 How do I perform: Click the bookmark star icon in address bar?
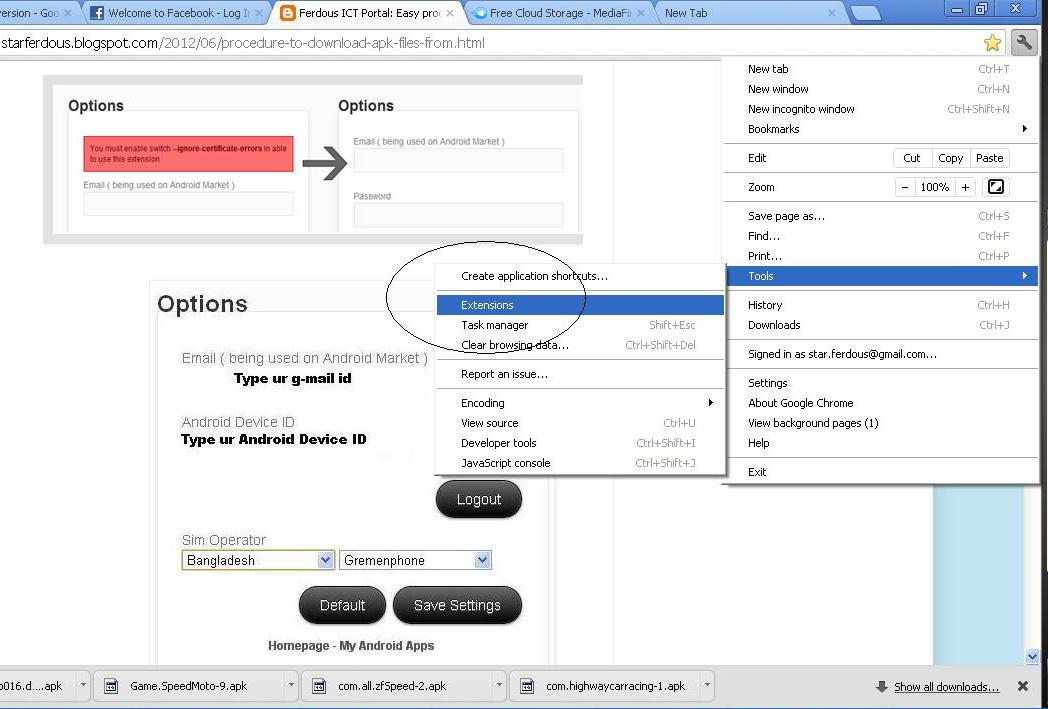[x=993, y=43]
